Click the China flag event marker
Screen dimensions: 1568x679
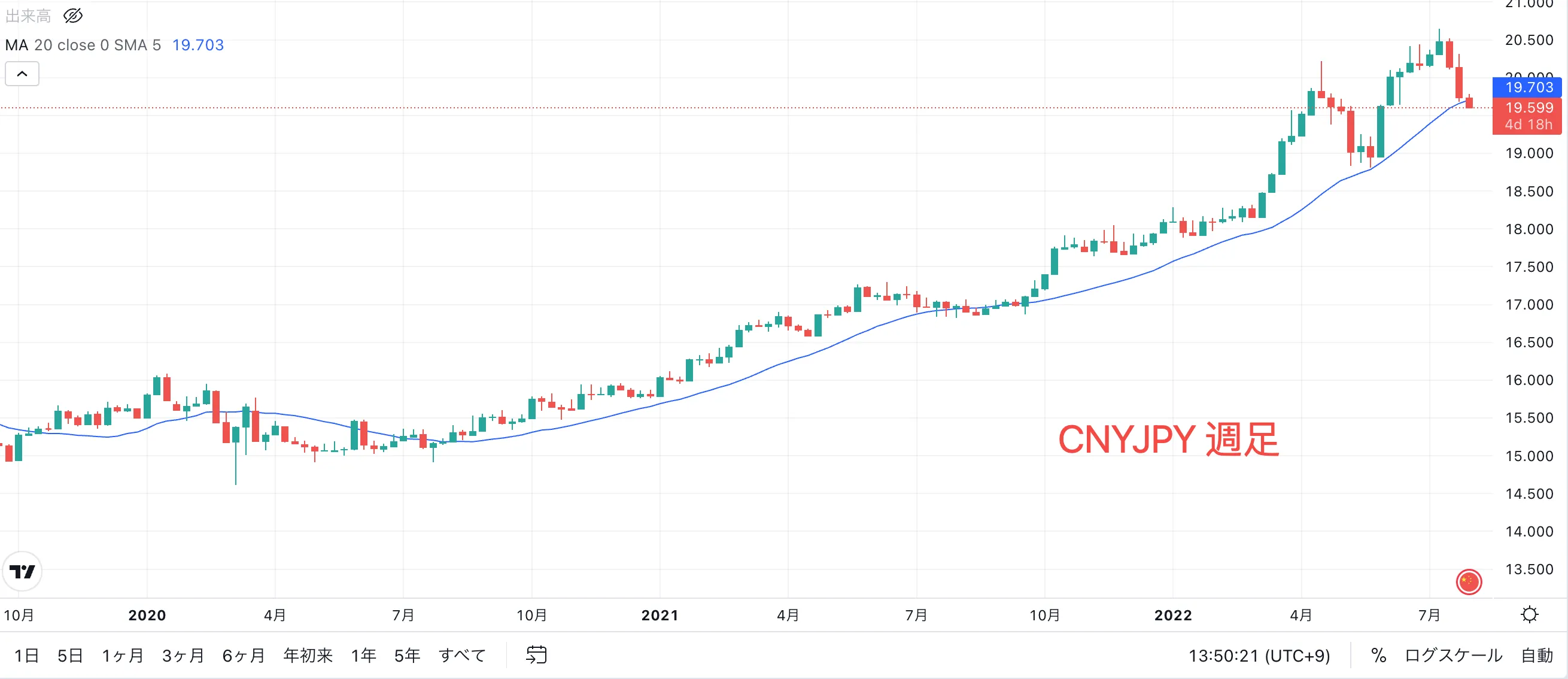click(1468, 581)
